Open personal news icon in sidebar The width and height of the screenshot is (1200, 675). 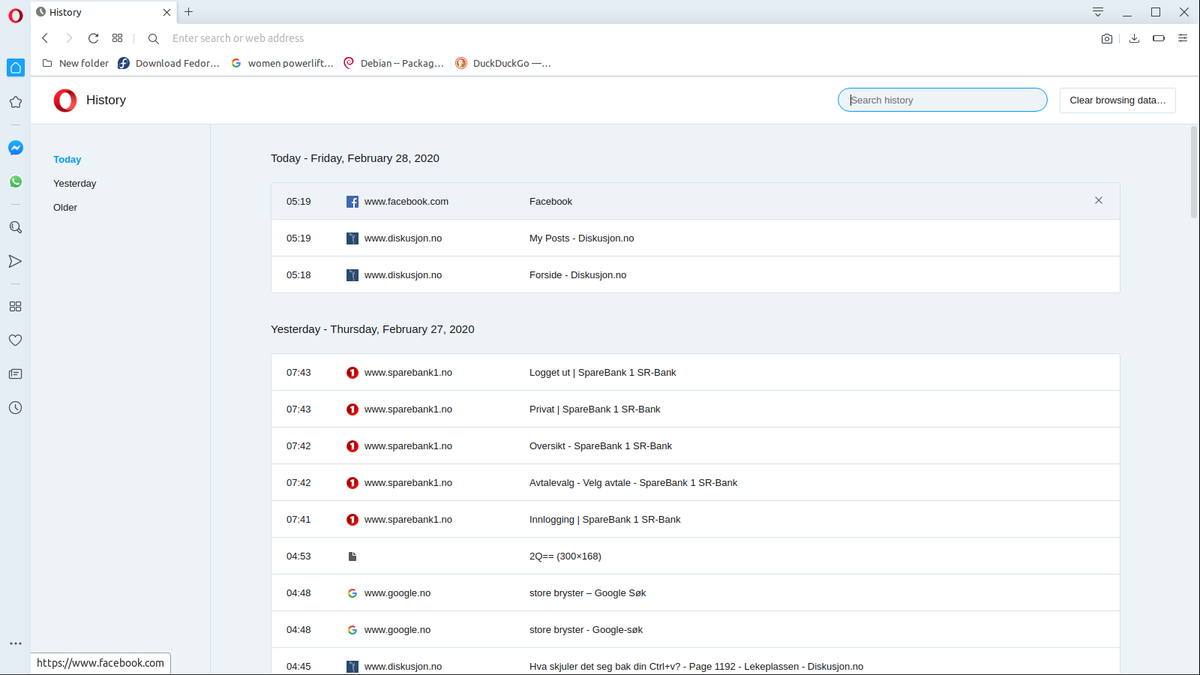pos(15,374)
